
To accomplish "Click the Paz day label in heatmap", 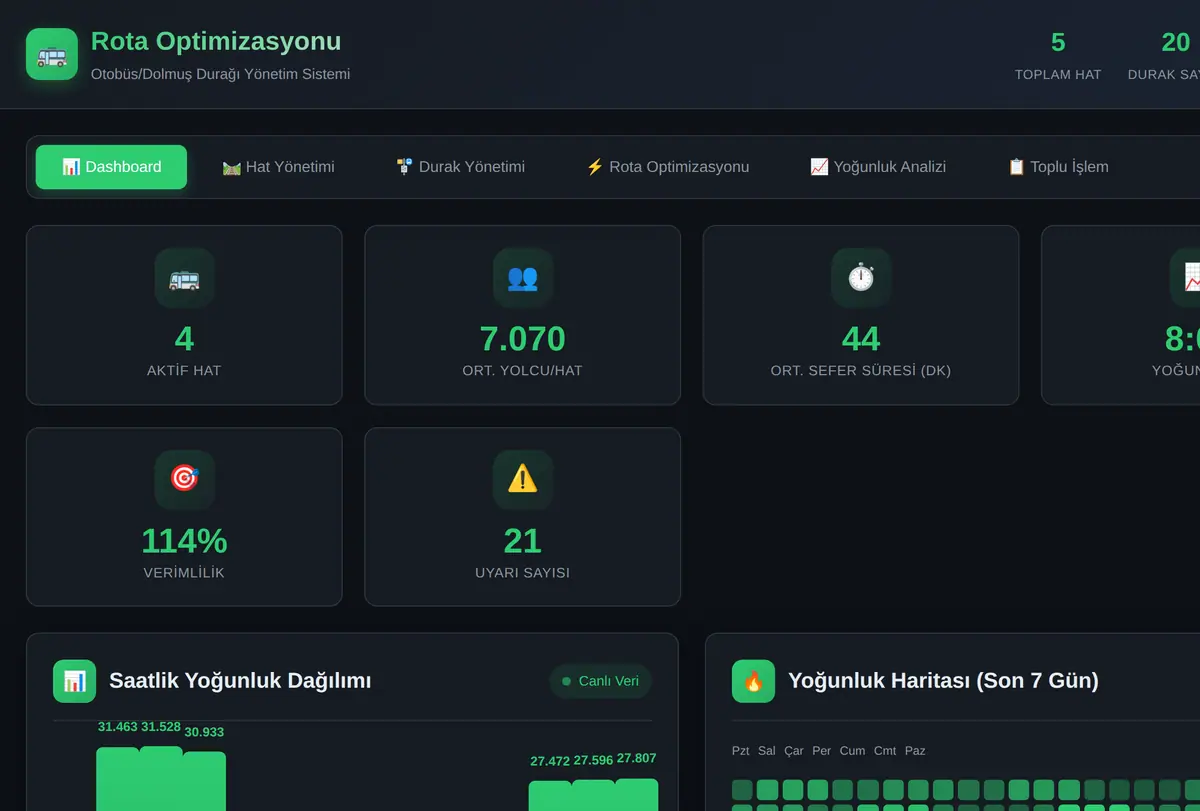I will pos(915,751).
